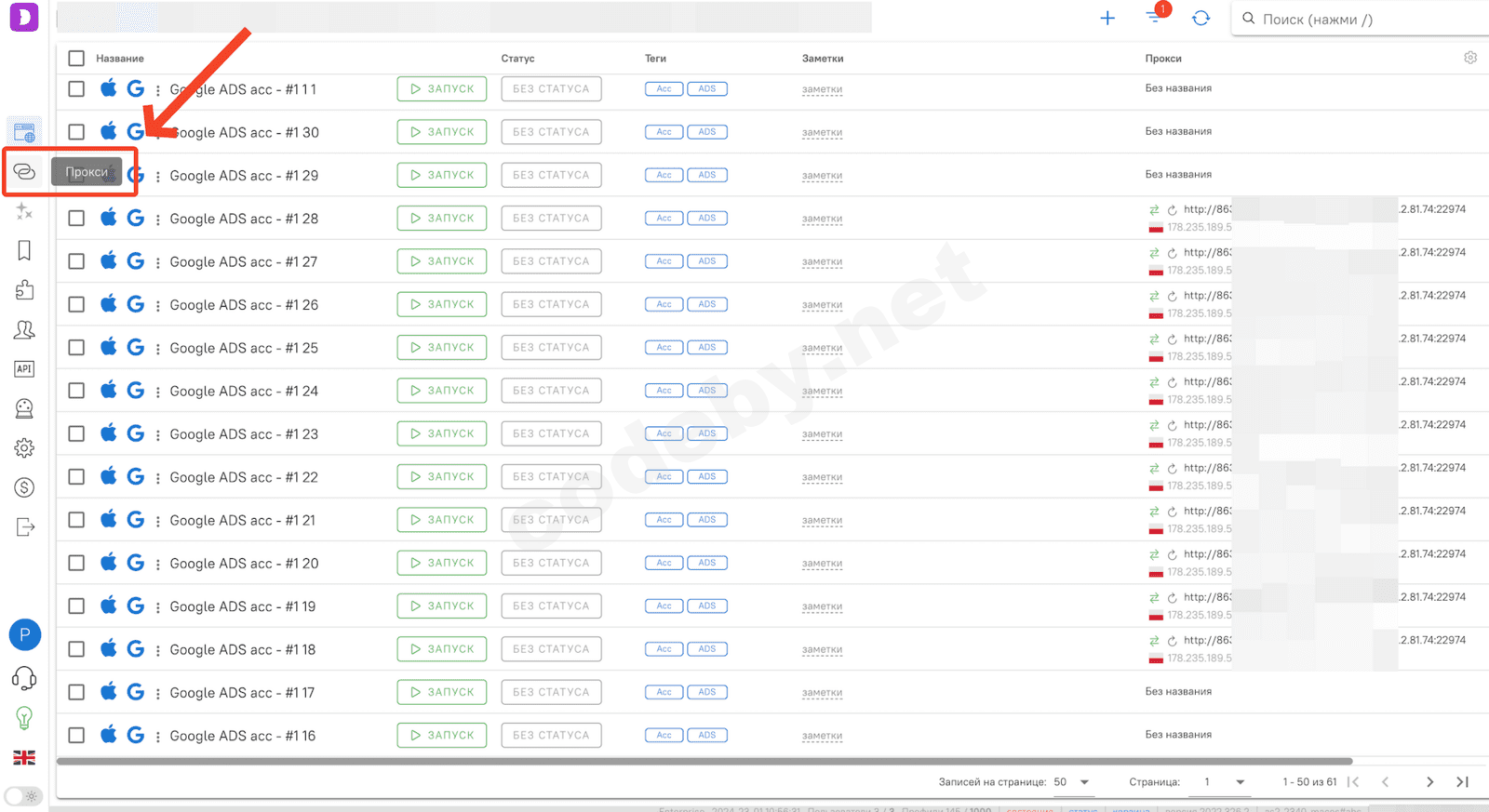Viewport: 1489px width, 812px height.
Task: Click the lightbulb tips icon
Action: (x=24, y=718)
